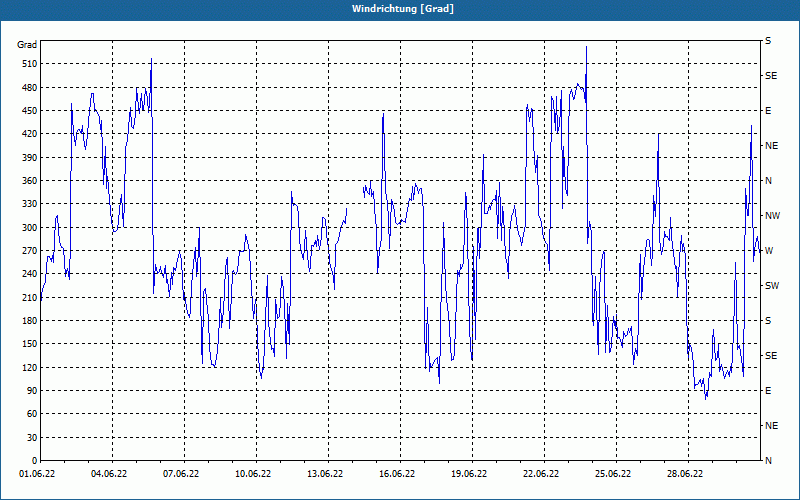
Task: Select the W compass label on right axis
Action: (769, 251)
